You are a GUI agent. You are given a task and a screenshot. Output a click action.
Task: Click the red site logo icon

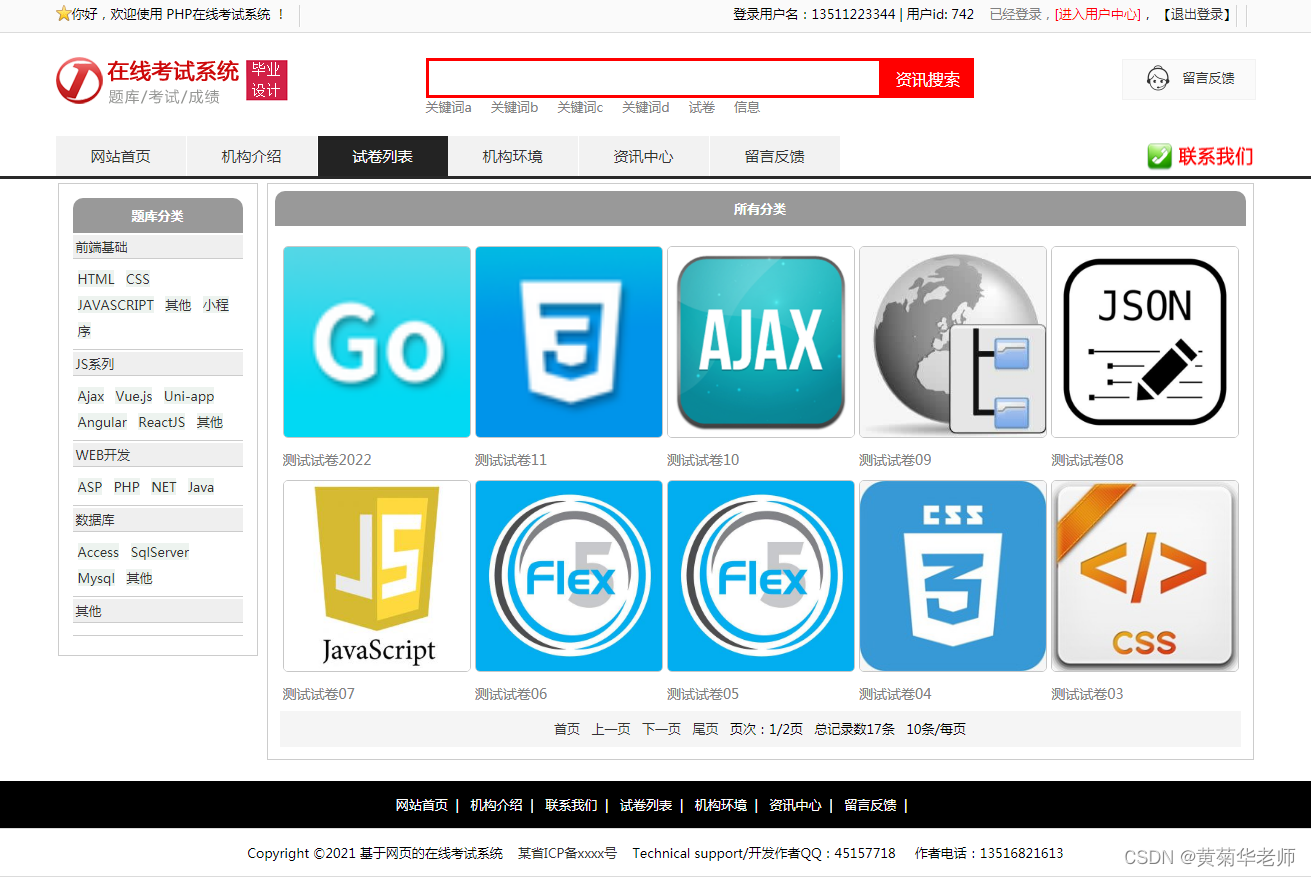79,80
